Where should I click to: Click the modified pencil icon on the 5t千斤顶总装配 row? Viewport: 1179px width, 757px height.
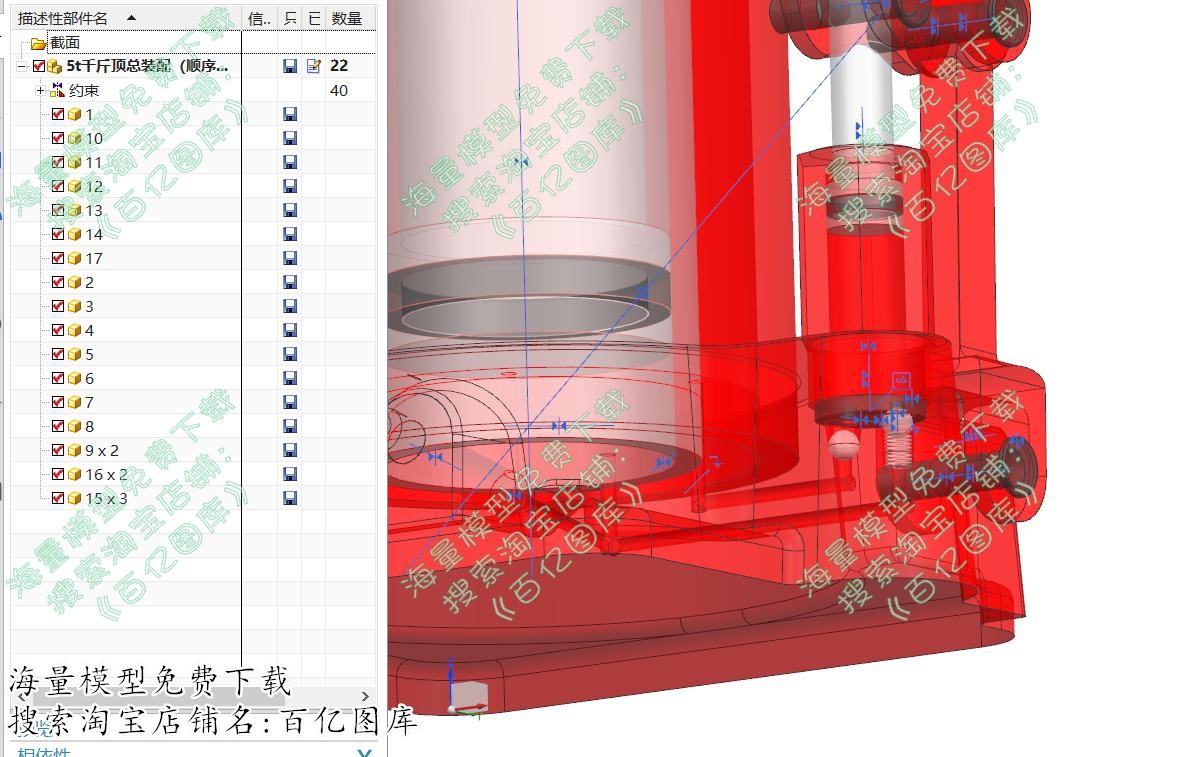pos(314,66)
